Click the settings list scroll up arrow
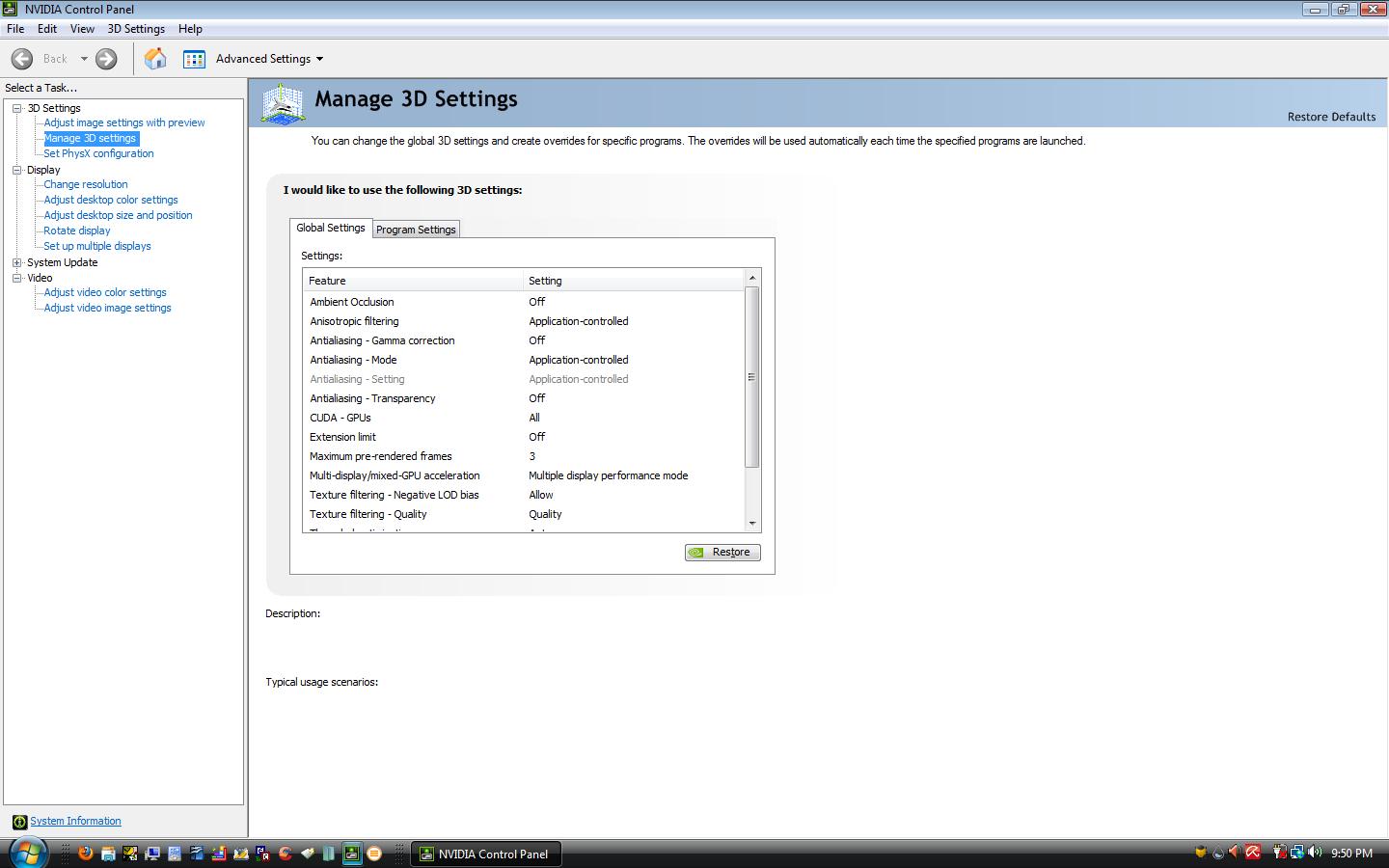The height and width of the screenshot is (868, 1389). pos(752,278)
